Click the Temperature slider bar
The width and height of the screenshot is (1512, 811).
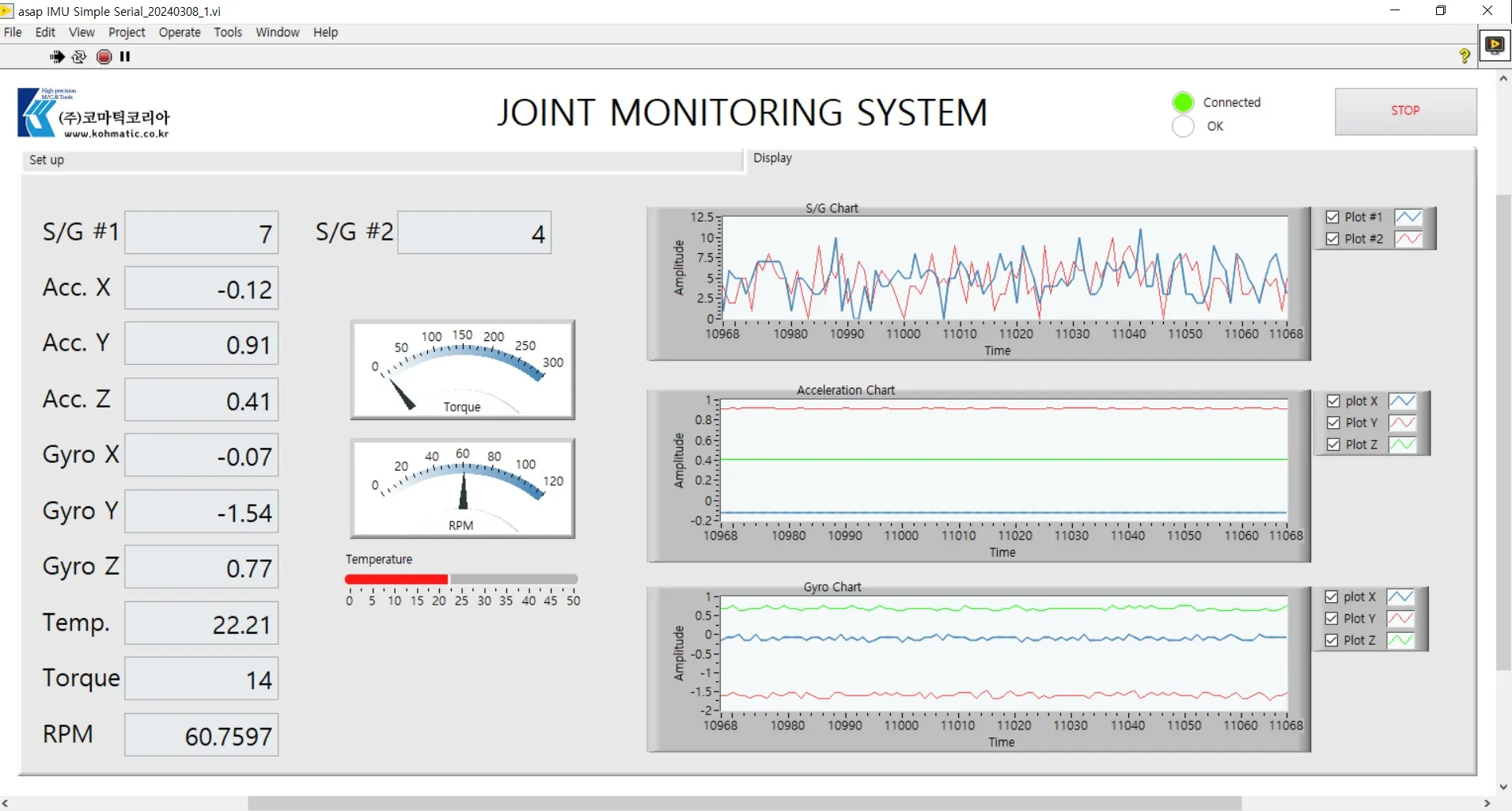[461, 579]
